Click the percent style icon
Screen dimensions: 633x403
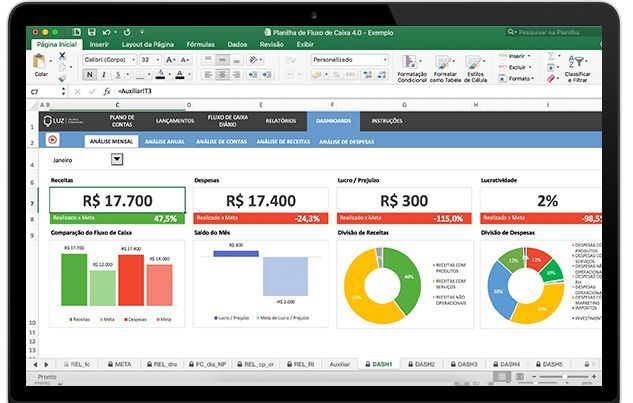(x=336, y=75)
